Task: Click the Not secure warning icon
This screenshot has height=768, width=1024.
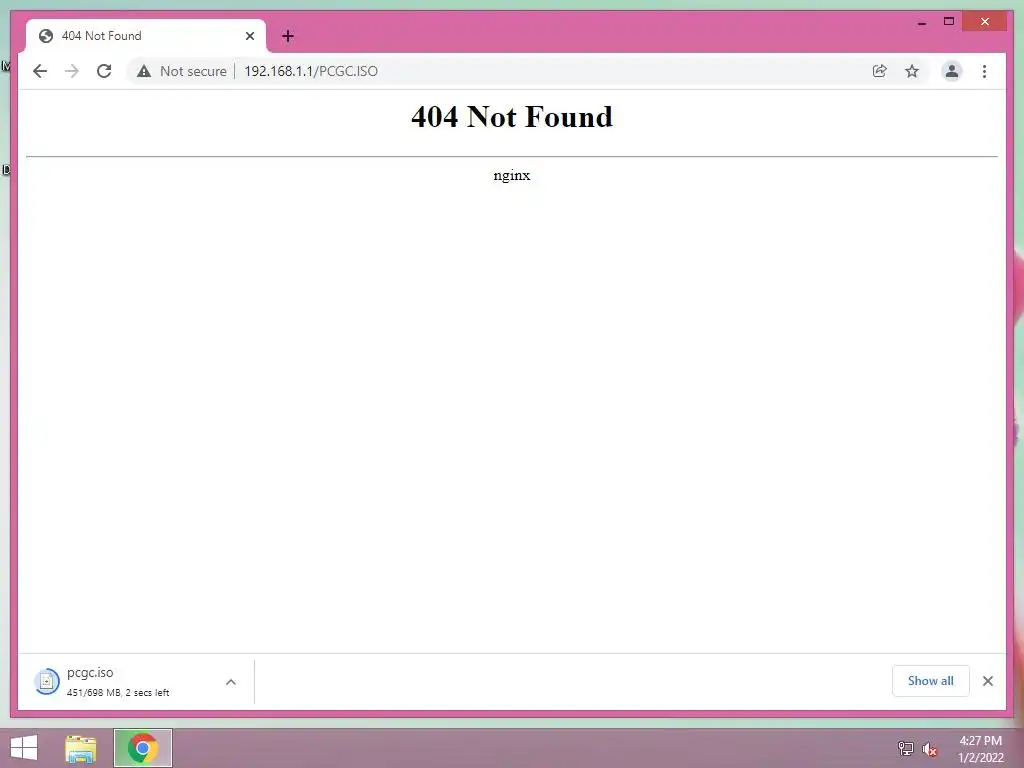Action: (144, 71)
